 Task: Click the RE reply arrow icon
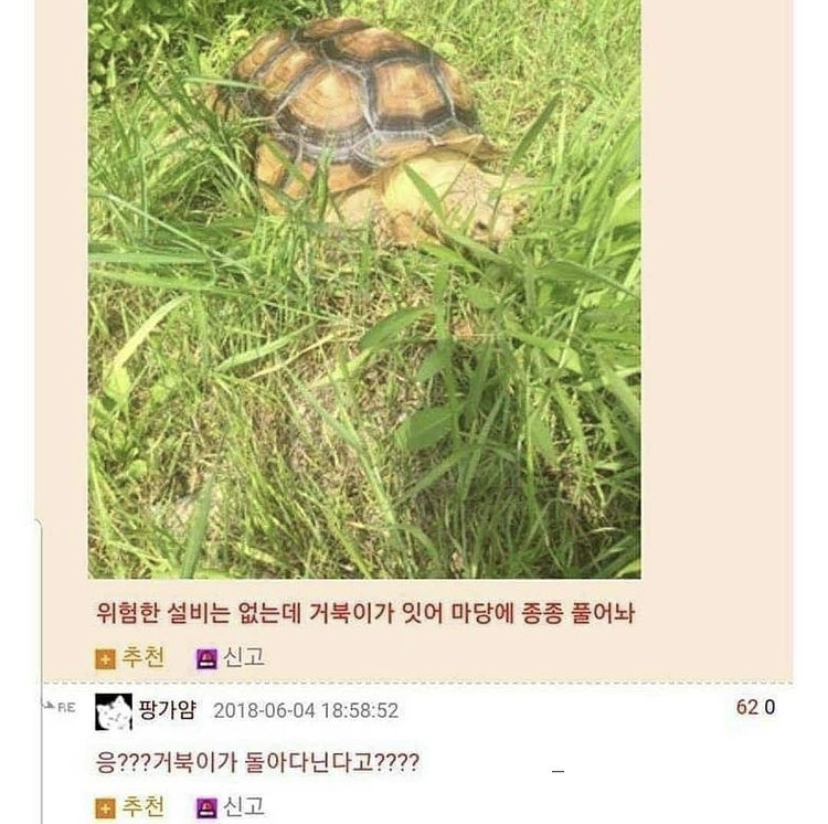coord(61,707)
